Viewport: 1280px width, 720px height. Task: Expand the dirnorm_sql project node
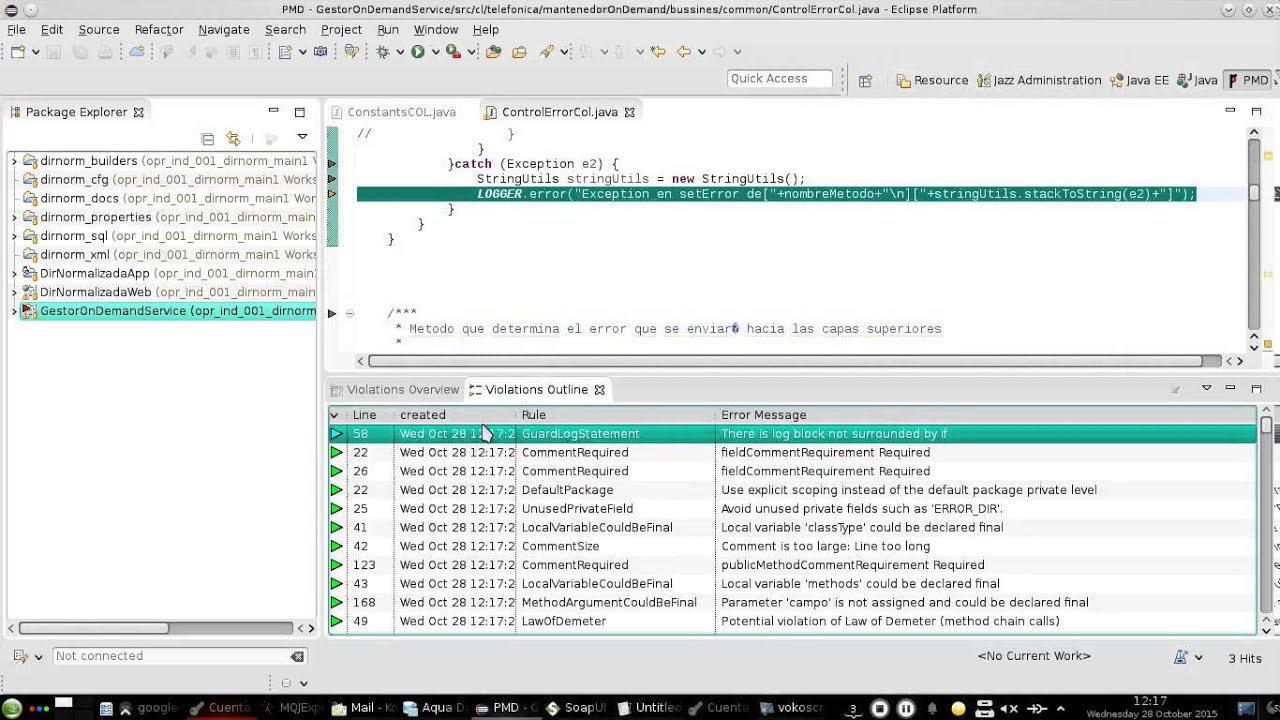pyautogui.click(x=14, y=236)
